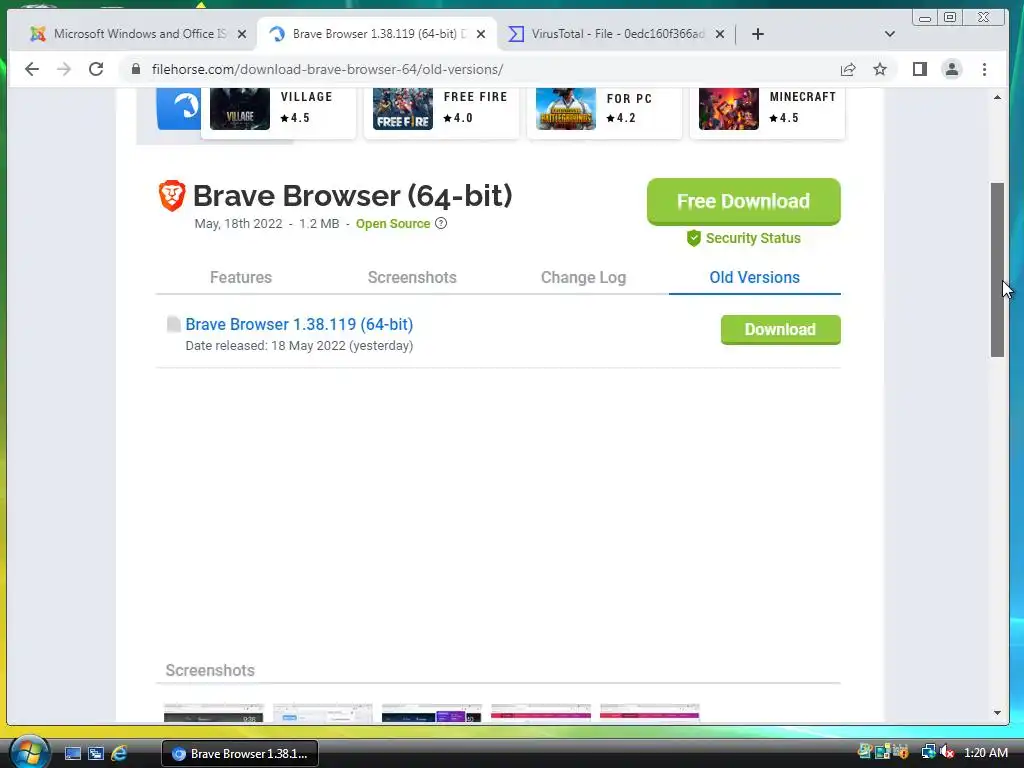The height and width of the screenshot is (768, 1024).
Task: Expand tab search dropdown arrow
Action: tap(889, 34)
